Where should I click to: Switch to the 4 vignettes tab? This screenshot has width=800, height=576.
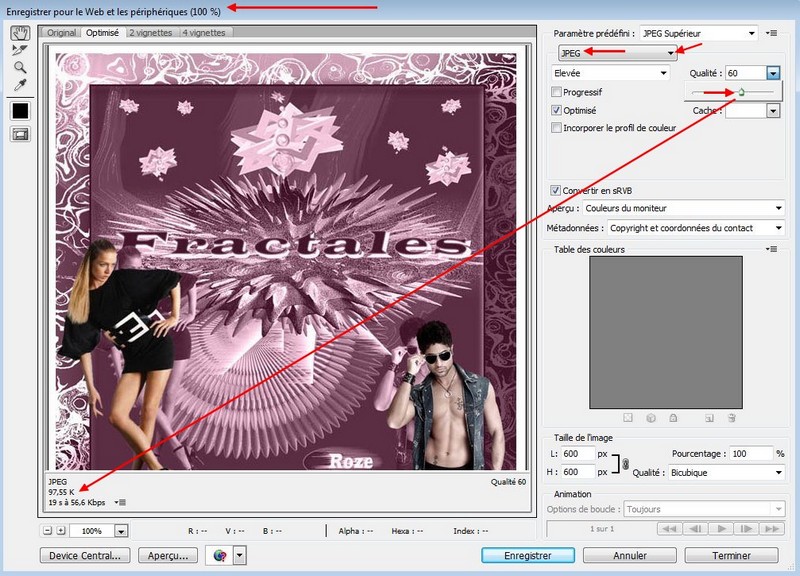coord(203,32)
